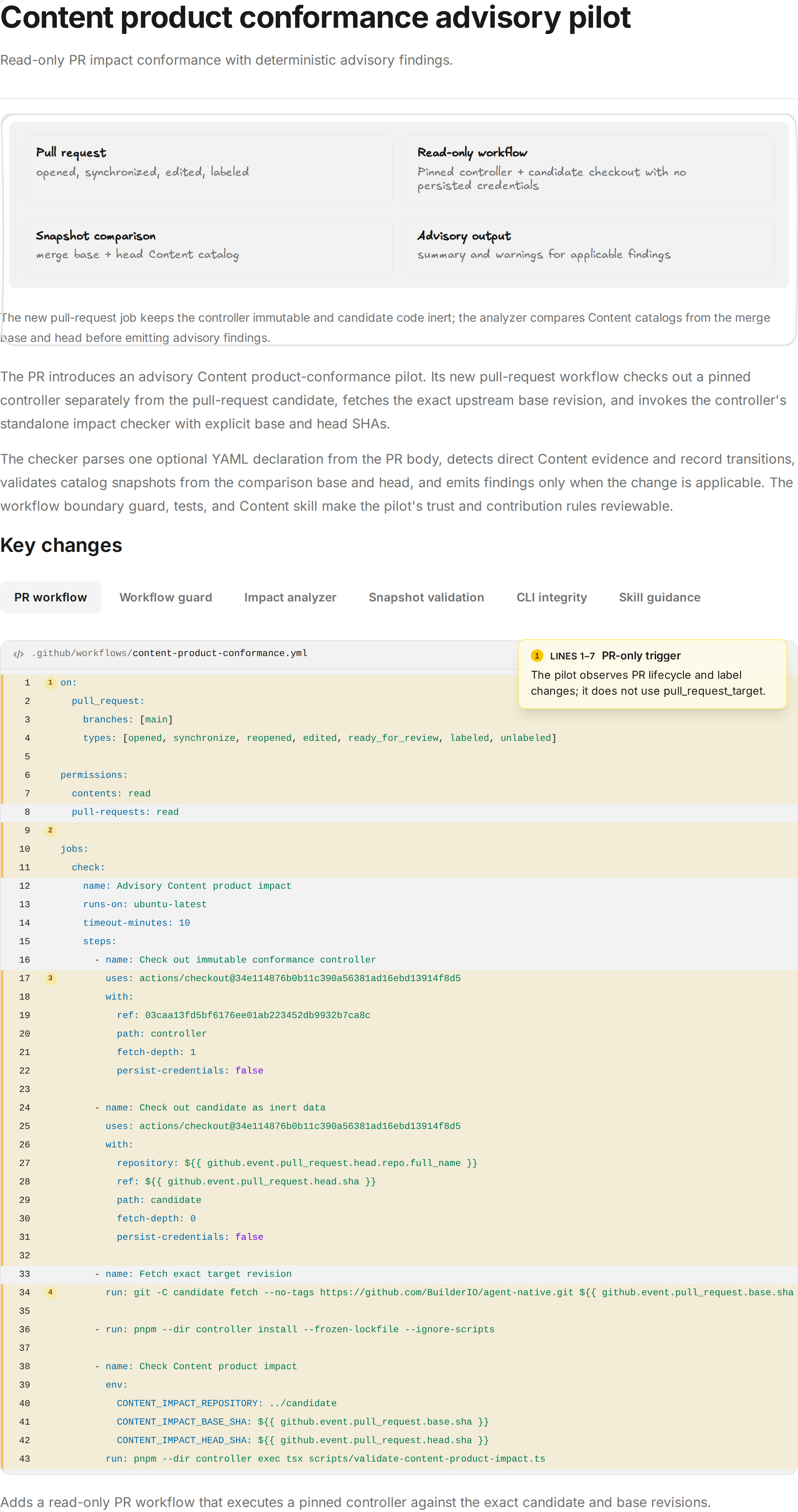Open annotation marker 4 on line 34
The image size is (798, 1512).
pos(50,1292)
